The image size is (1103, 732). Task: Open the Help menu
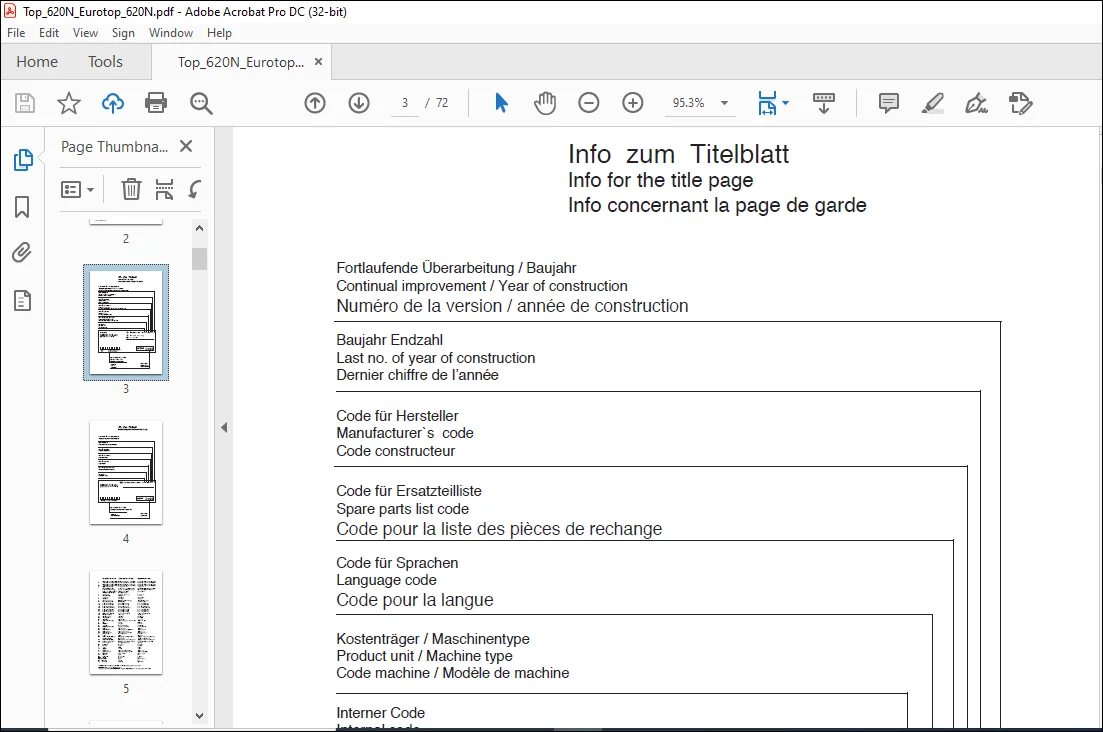click(219, 33)
